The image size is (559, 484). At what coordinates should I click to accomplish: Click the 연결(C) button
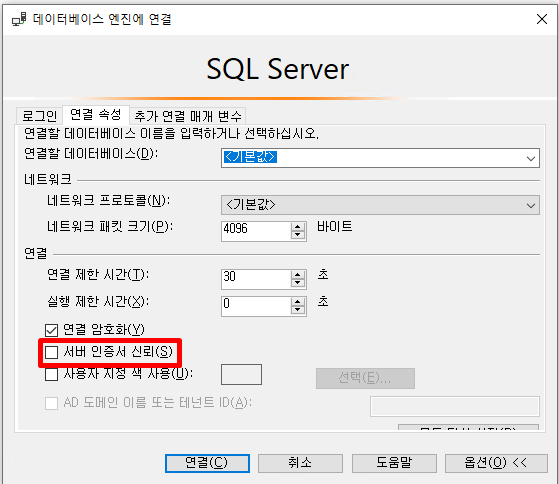(x=207, y=463)
